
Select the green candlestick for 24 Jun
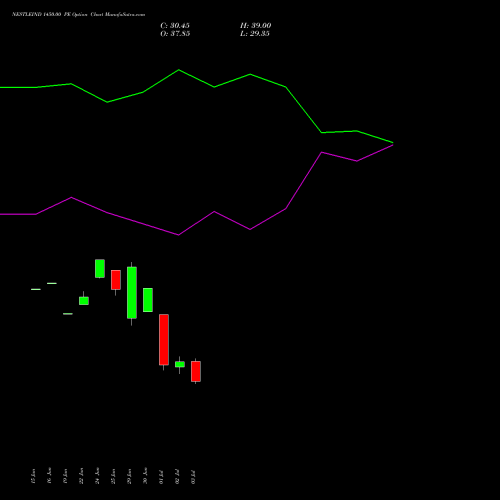[100, 268]
